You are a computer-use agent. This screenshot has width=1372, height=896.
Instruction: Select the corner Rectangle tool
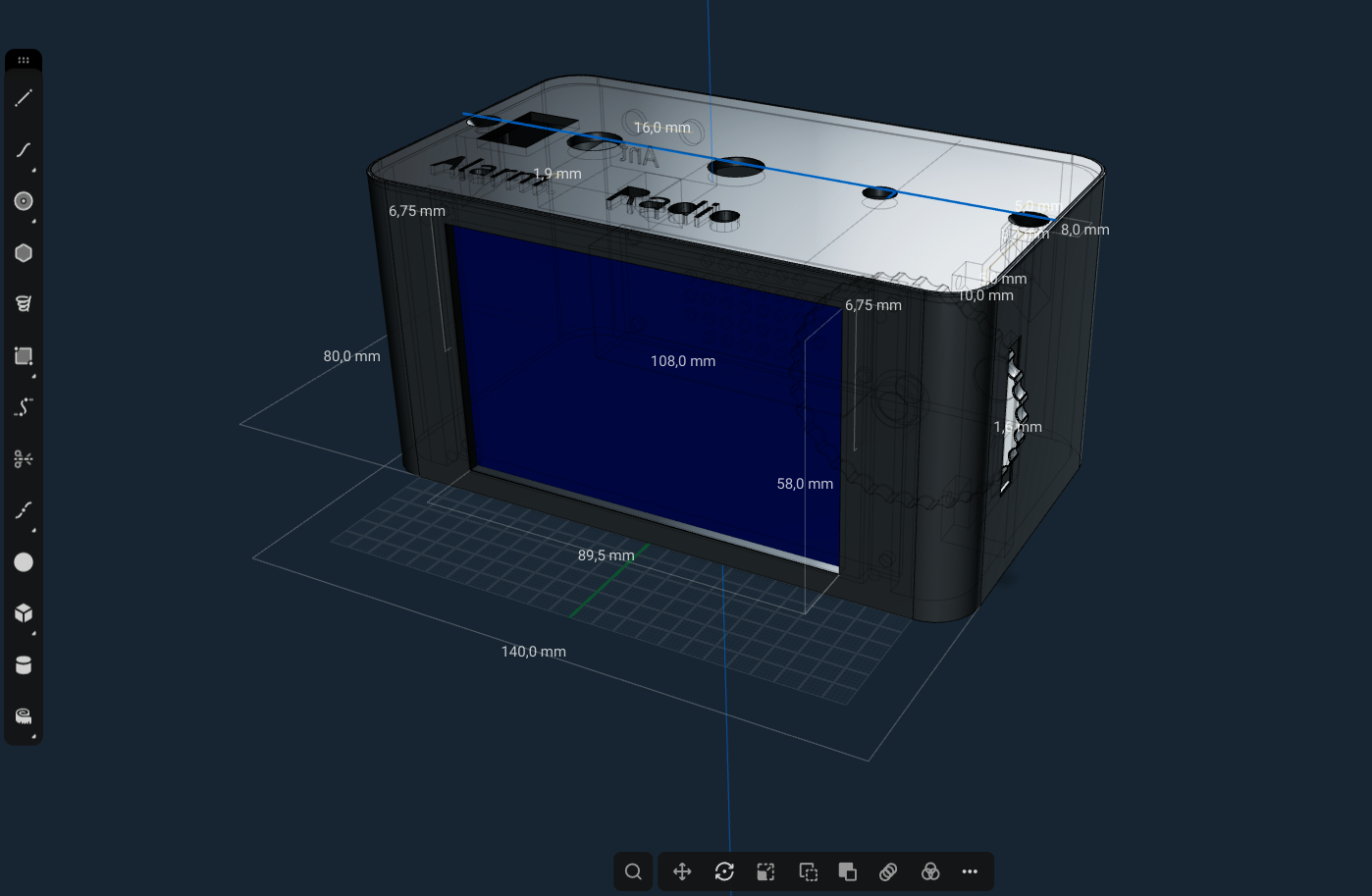(x=24, y=356)
